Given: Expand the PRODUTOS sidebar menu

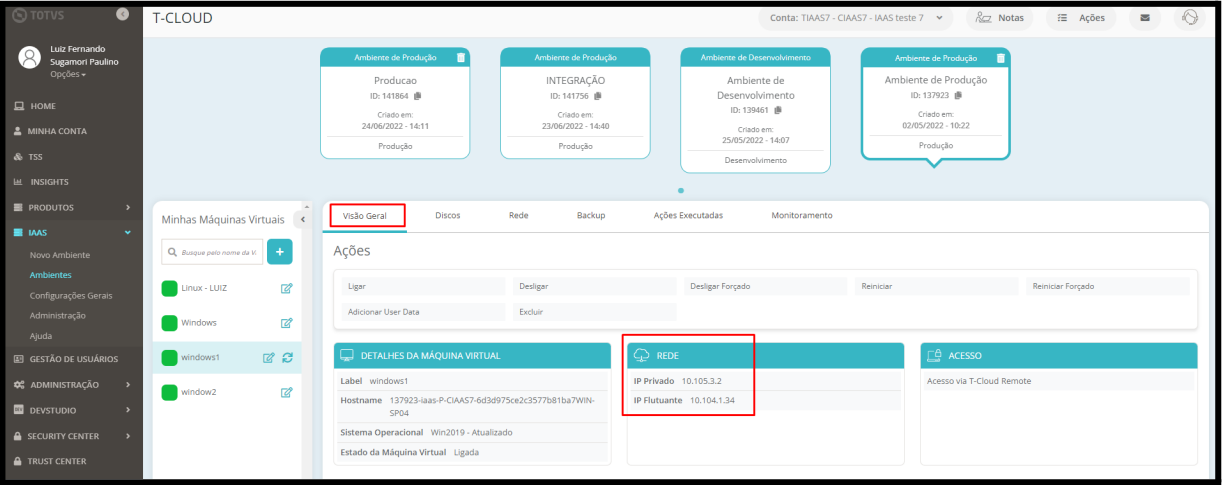Looking at the screenshot, I should coord(71,207).
